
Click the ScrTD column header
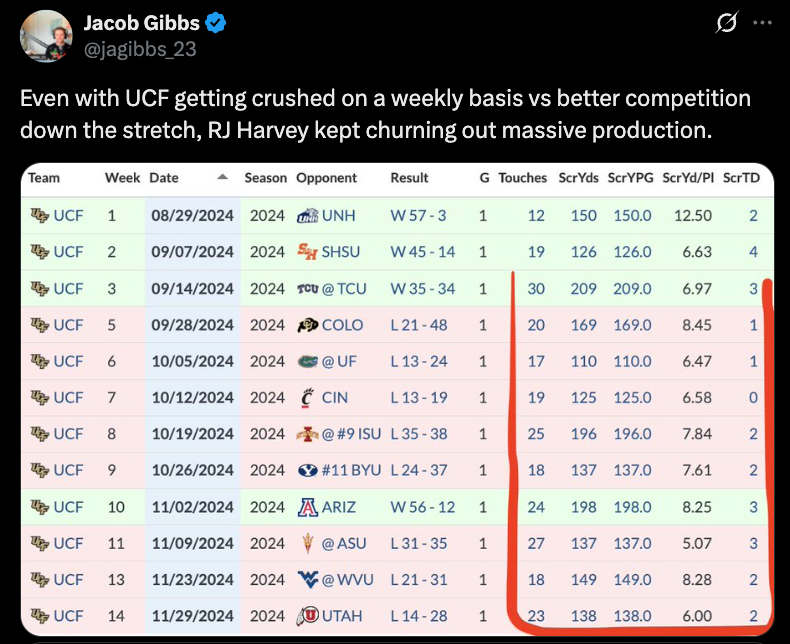[741, 178]
